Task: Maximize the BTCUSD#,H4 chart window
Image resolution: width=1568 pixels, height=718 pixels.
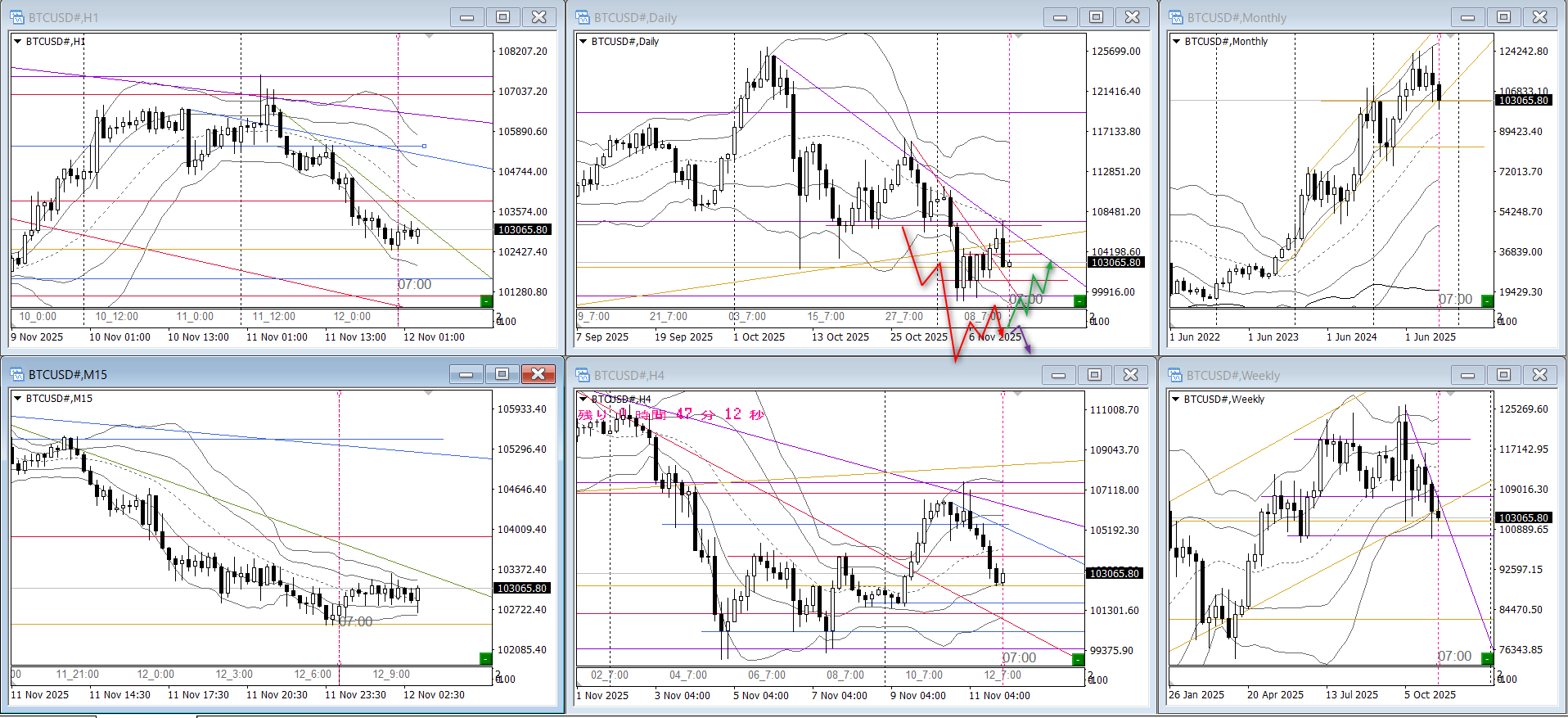Action: [1094, 375]
